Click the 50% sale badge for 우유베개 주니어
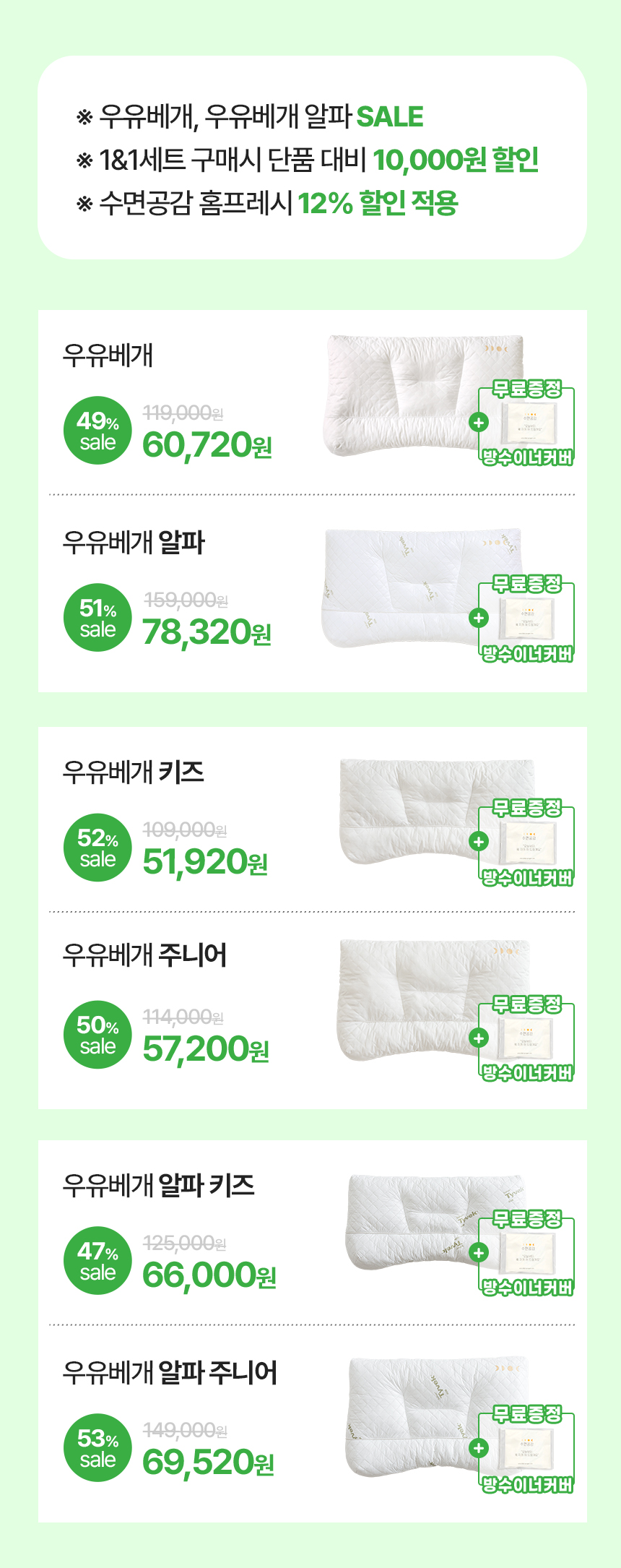621x1568 pixels. pyautogui.click(x=97, y=1035)
